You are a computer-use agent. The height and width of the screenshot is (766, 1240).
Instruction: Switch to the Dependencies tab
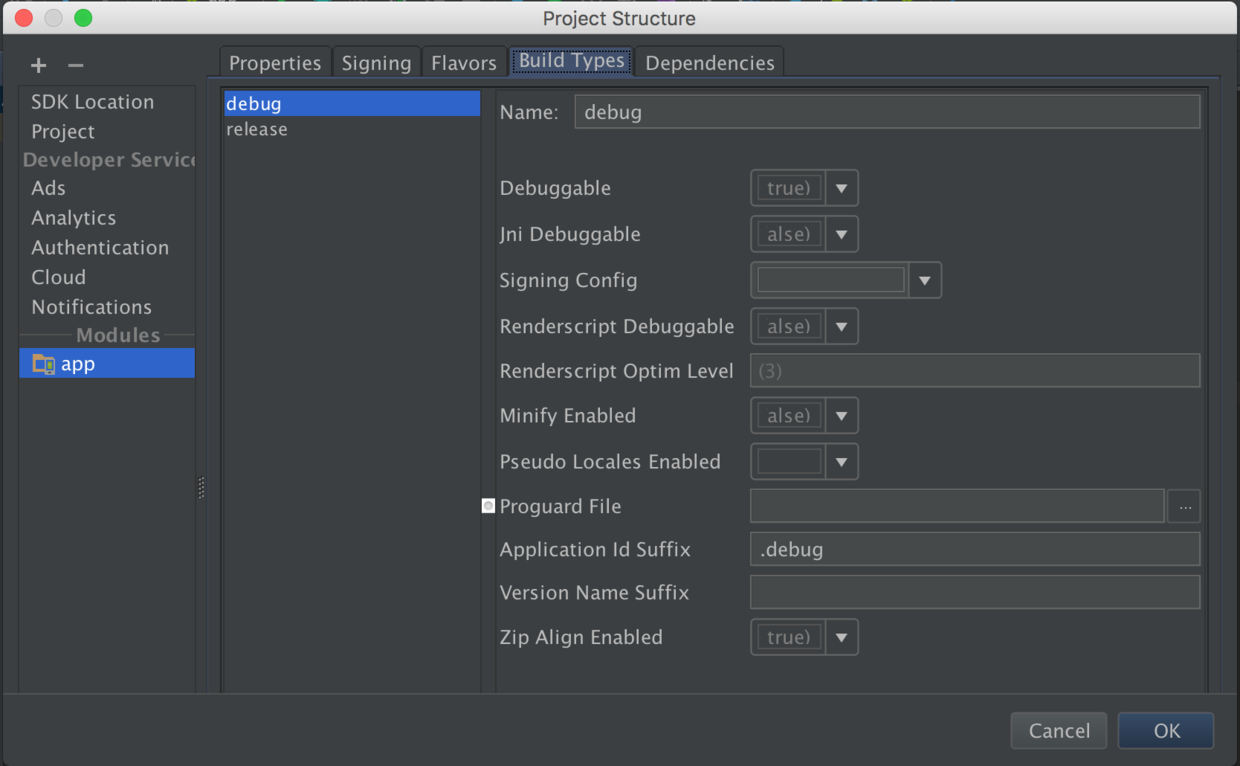[709, 63]
